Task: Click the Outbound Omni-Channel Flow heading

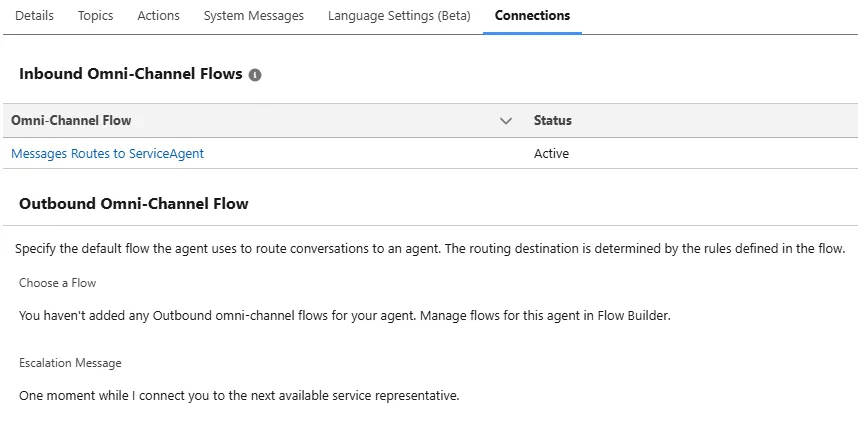Action: pyautogui.click(x=134, y=204)
